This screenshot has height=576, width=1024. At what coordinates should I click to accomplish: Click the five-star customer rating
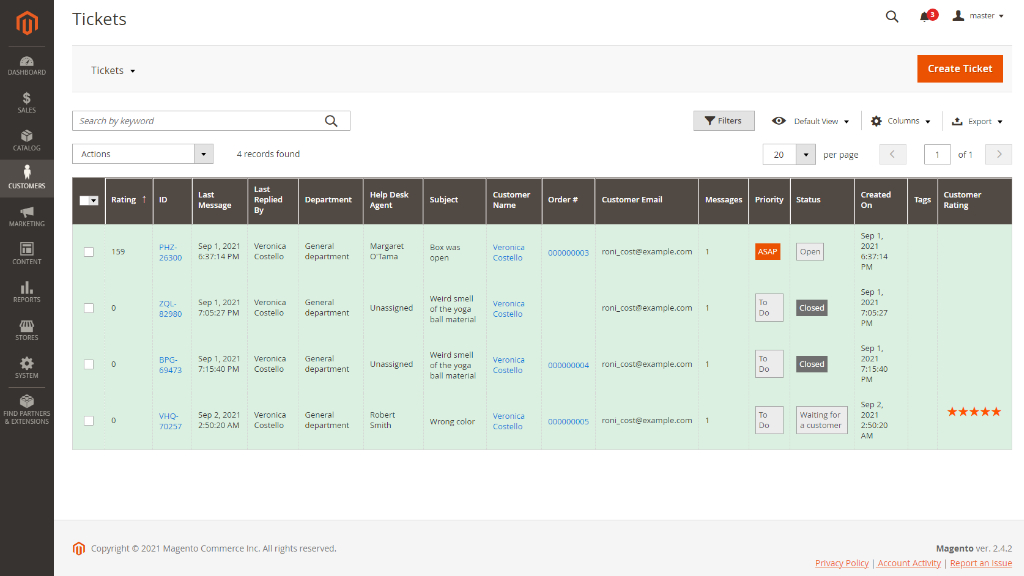974,411
